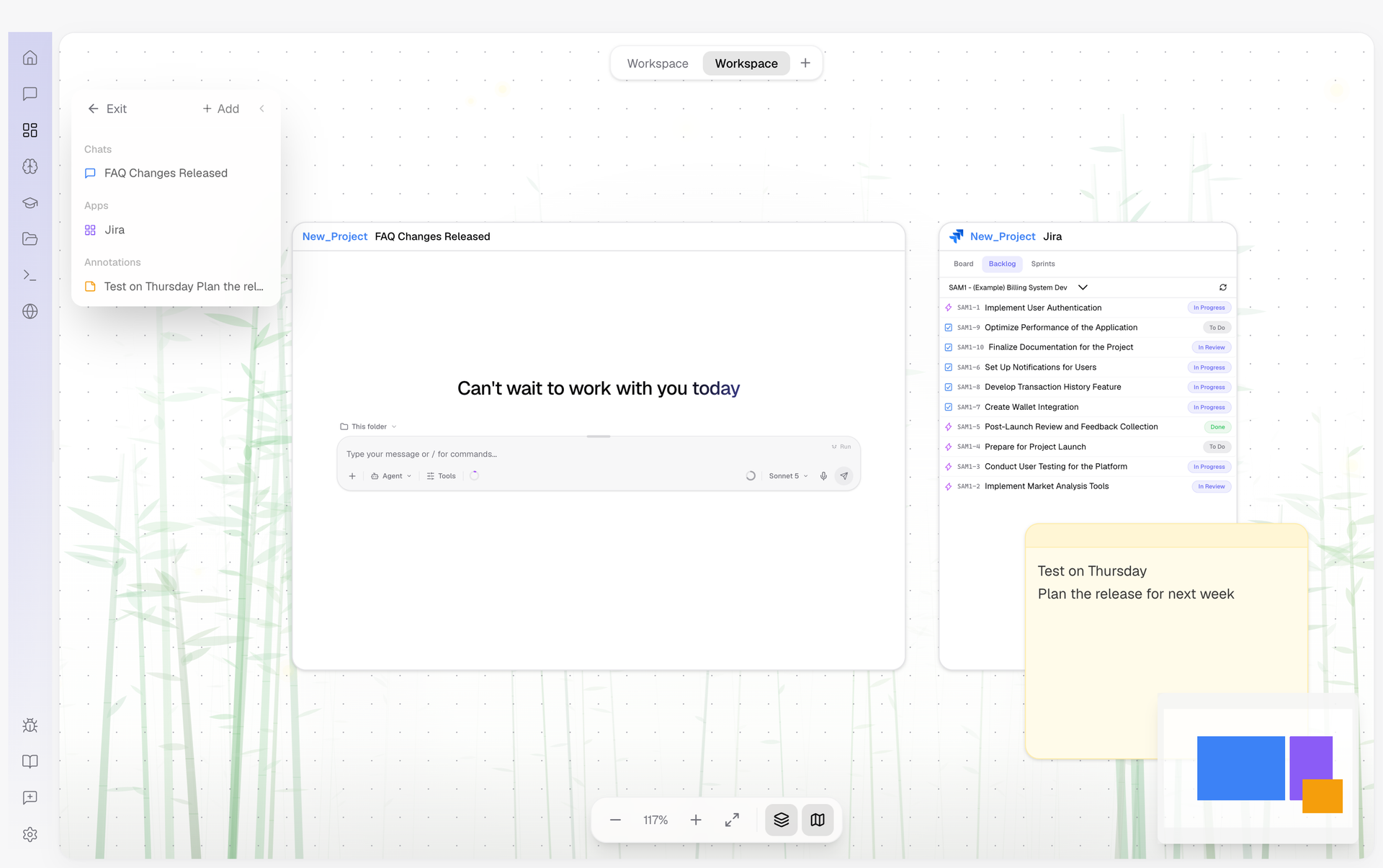Toggle the layers button in bottom toolbar

pos(782,820)
